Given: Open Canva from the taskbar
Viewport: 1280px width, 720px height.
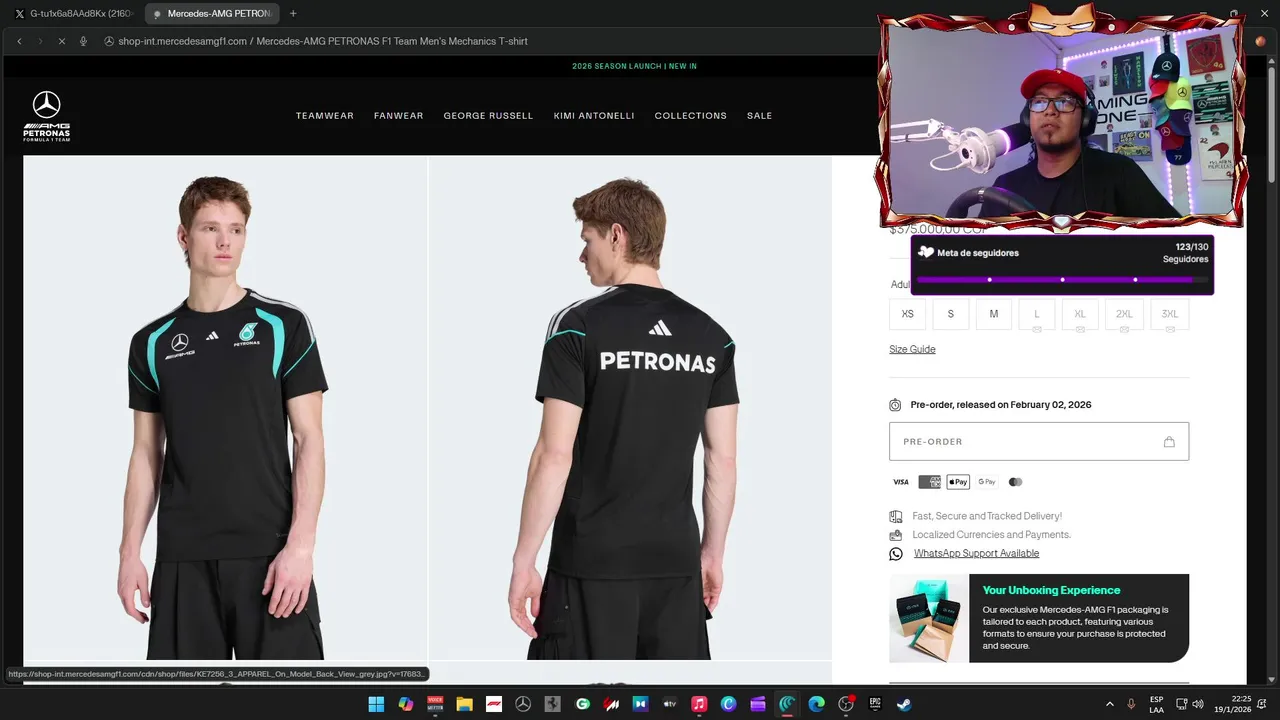Looking at the screenshot, I should coord(728,704).
